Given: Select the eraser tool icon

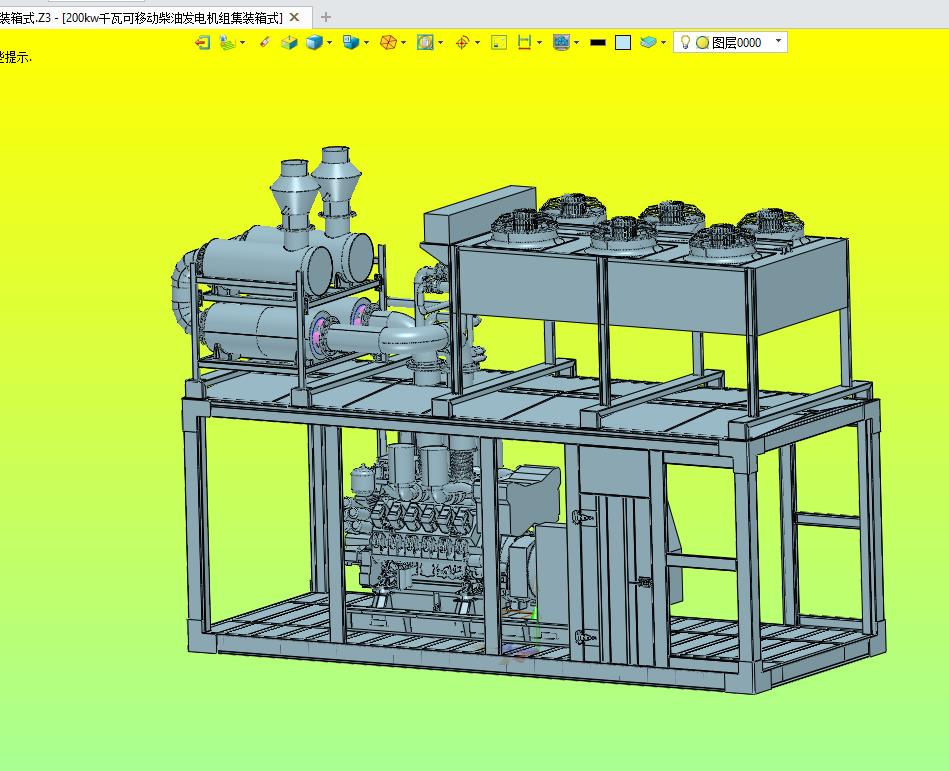Looking at the screenshot, I should click(264, 42).
